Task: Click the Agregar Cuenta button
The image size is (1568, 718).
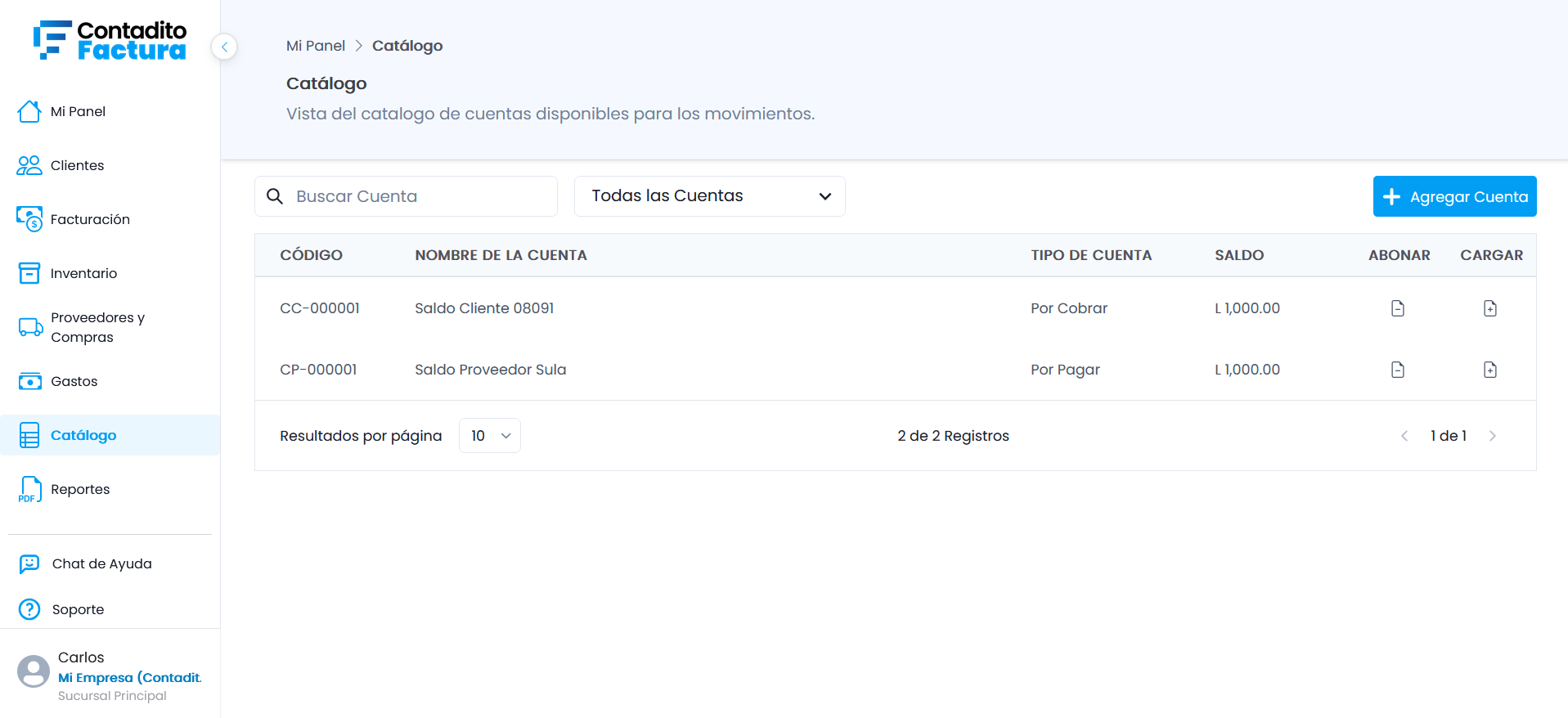Action: (1454, 196)
